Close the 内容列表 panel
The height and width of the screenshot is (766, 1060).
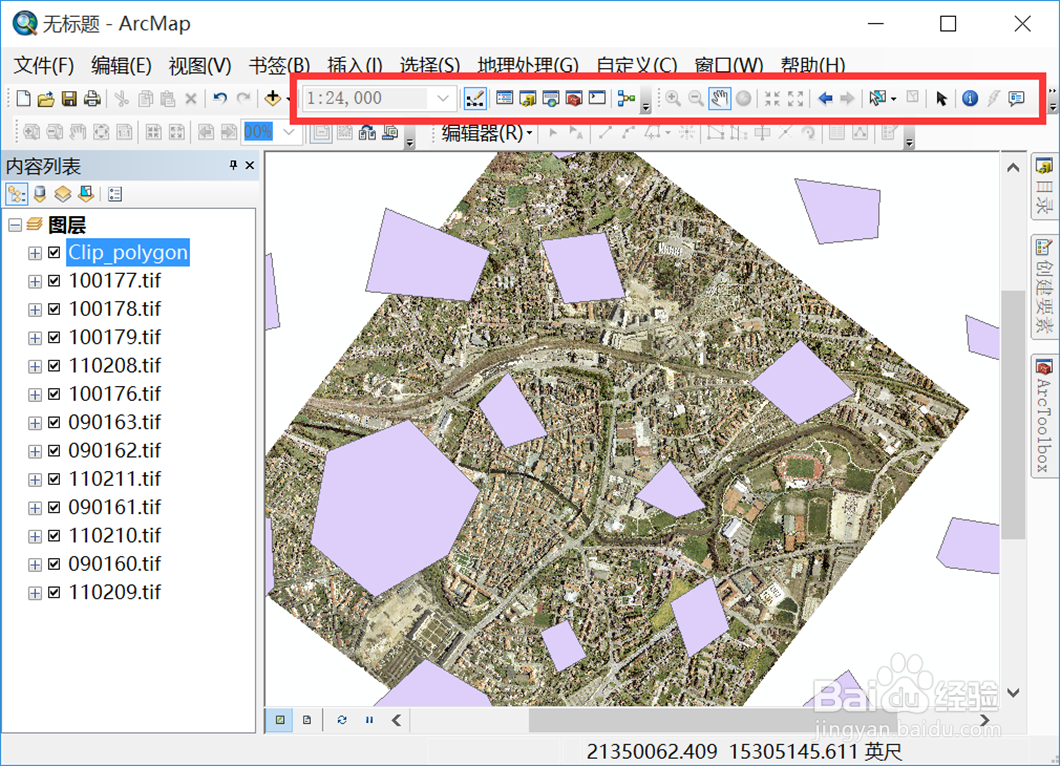[249, 165]
